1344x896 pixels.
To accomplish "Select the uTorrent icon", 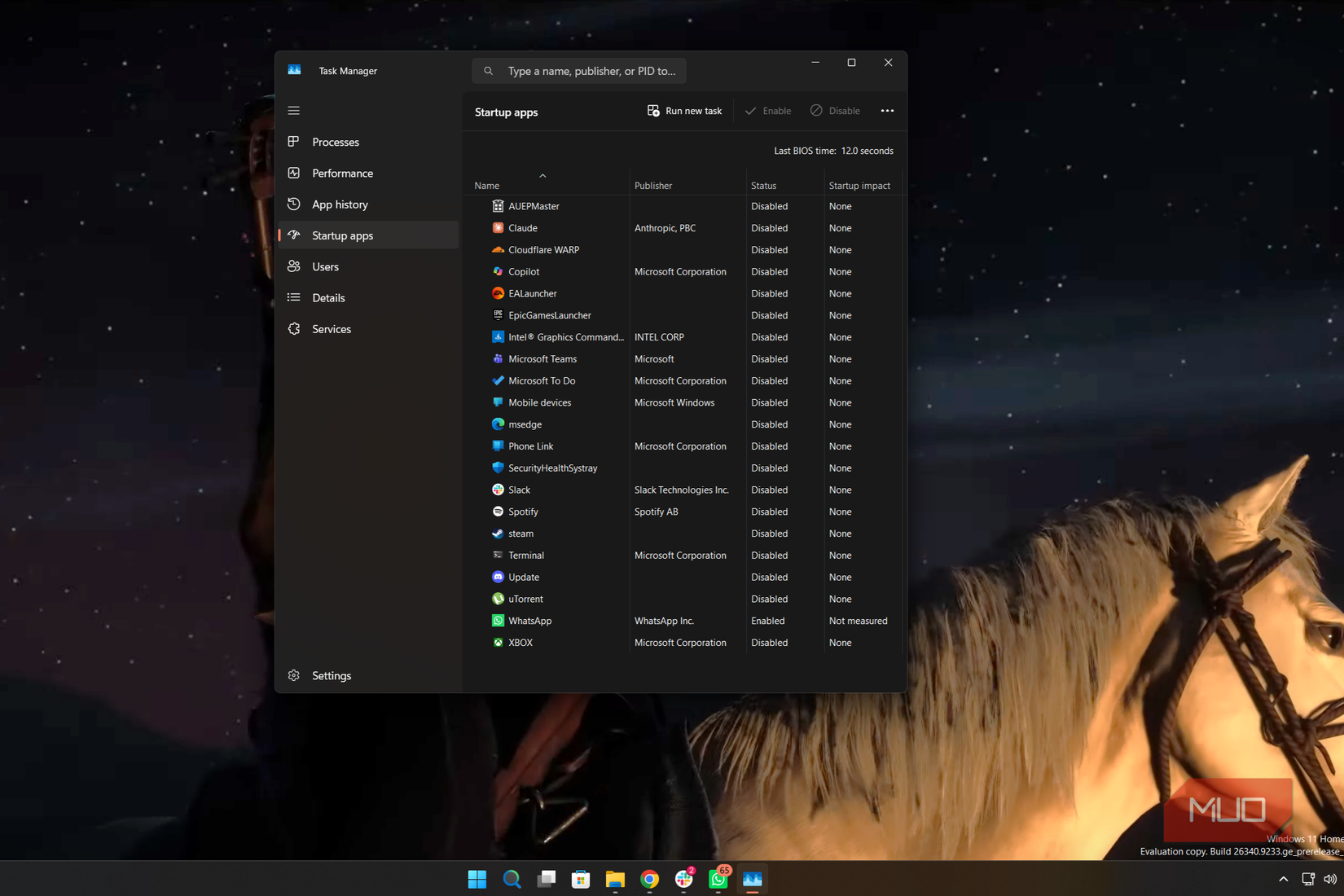I will [498, 599].
